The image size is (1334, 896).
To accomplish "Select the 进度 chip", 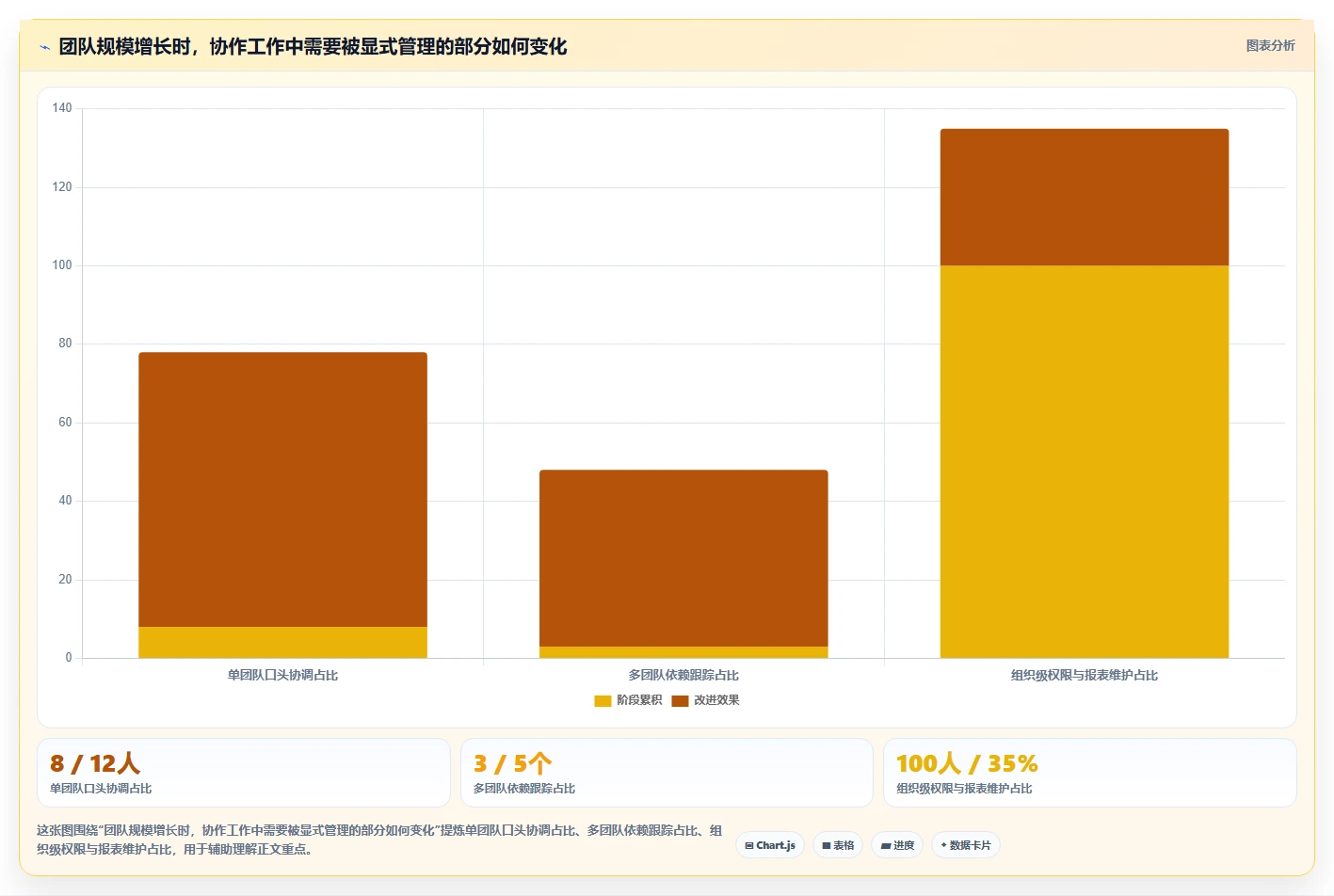I will (x=897, y=845).
